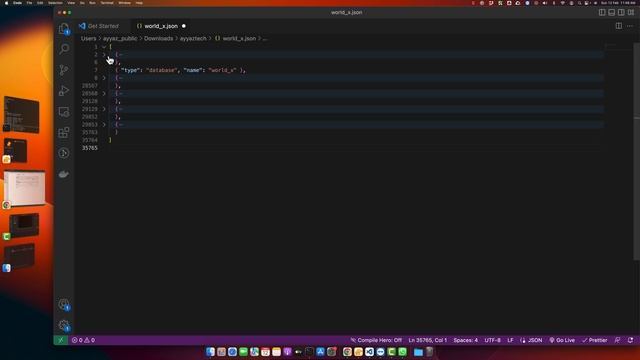
Task: Expand the folded object on line 29129
Action: coord(104,109)
